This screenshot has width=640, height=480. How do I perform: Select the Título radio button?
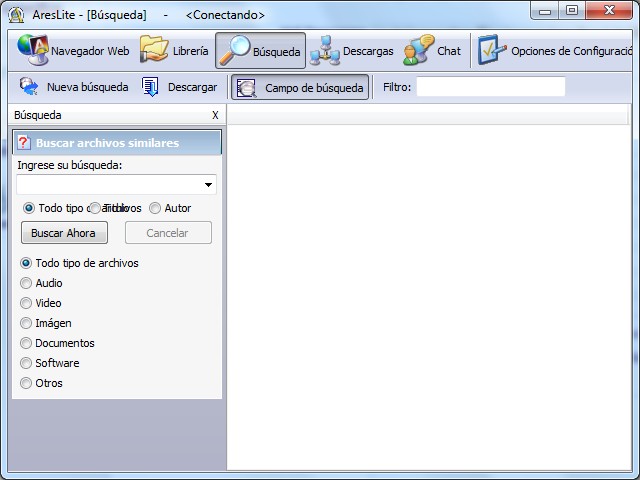click(95, 208)
